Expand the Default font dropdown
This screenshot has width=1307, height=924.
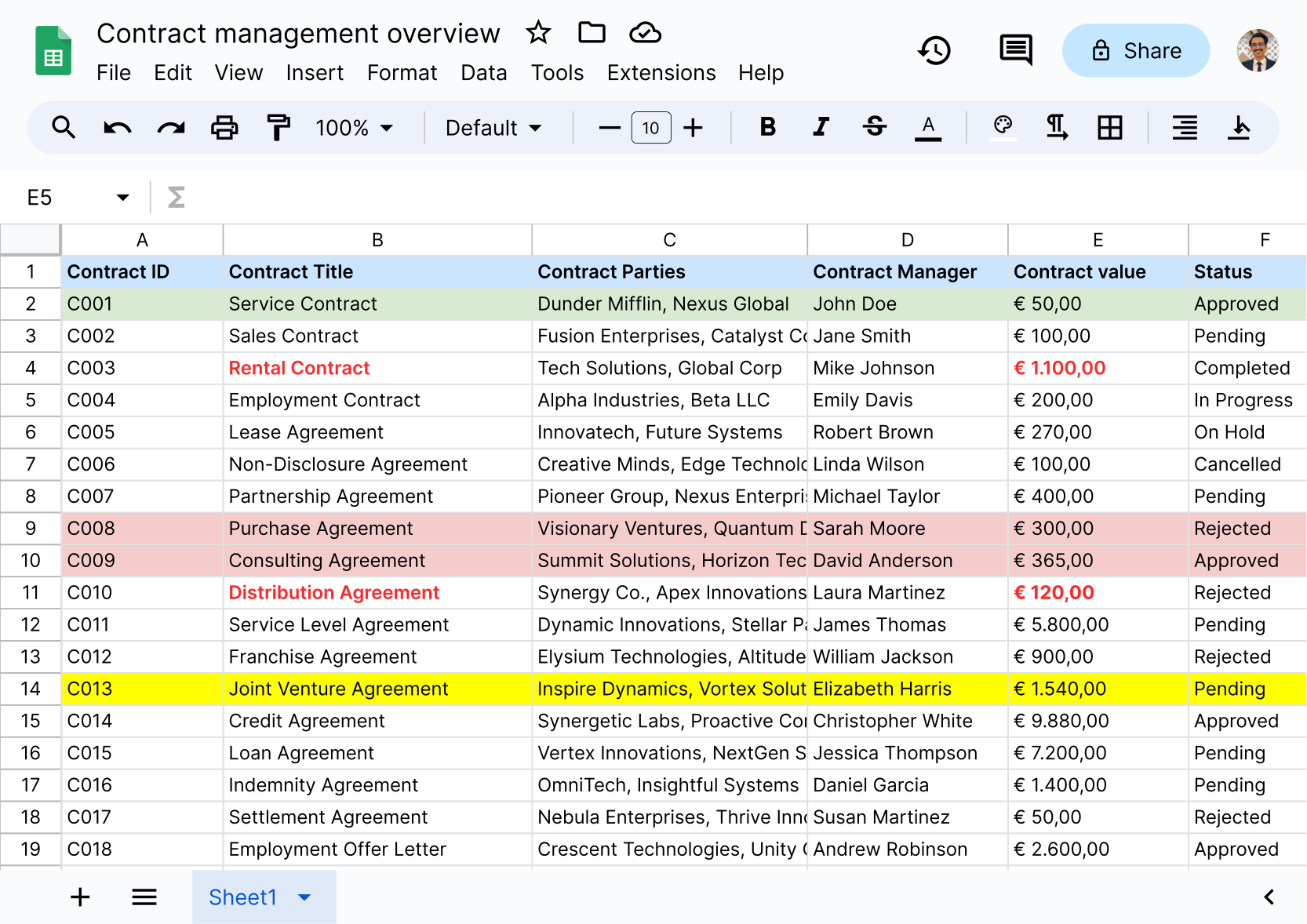(493, 128)
